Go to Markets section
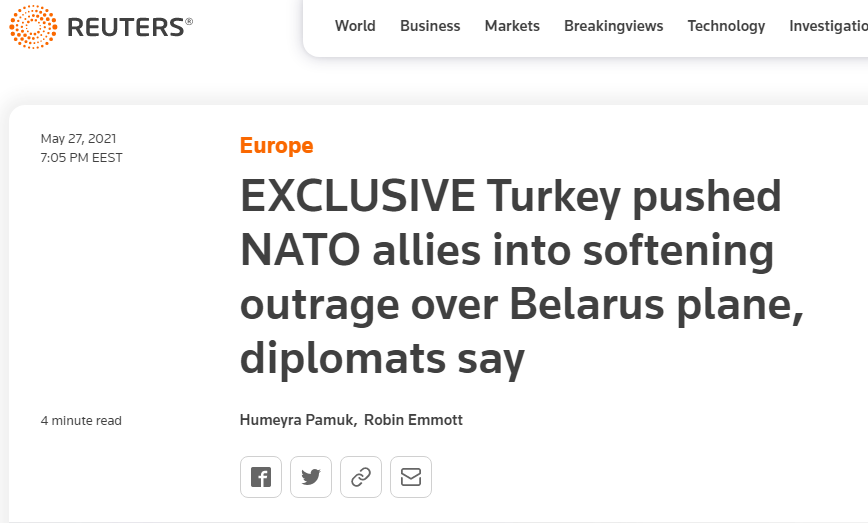This screenshot has height=523, width=868. (x=512, y=26)
